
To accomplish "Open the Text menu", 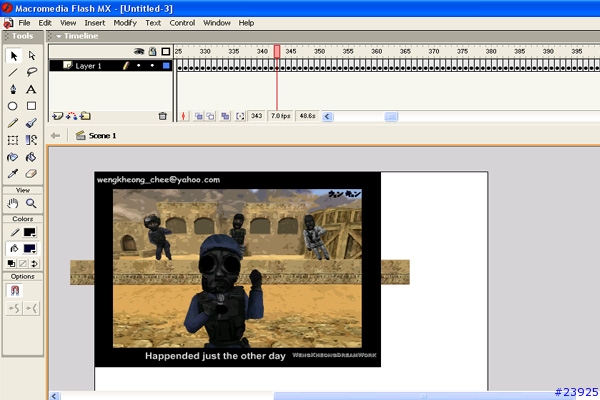I will tap(153, 23).
